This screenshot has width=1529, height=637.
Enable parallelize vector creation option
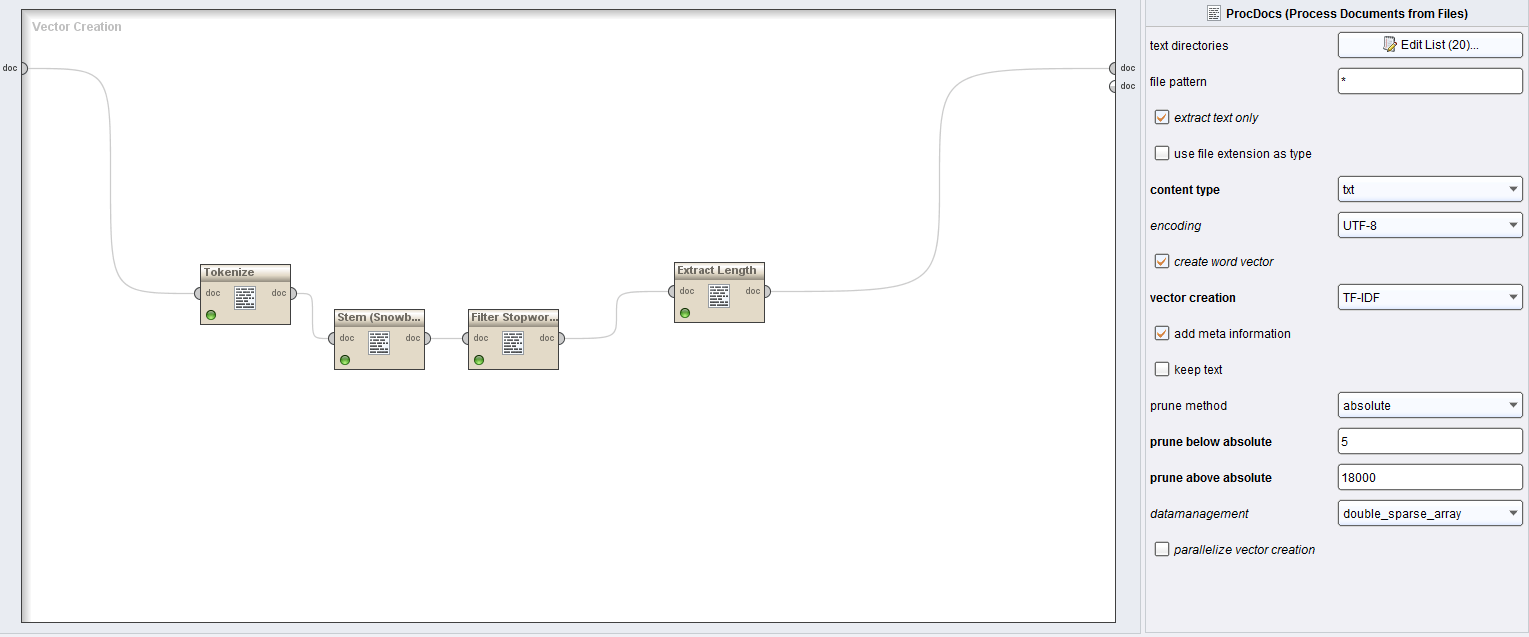[x=1161, y=549]
